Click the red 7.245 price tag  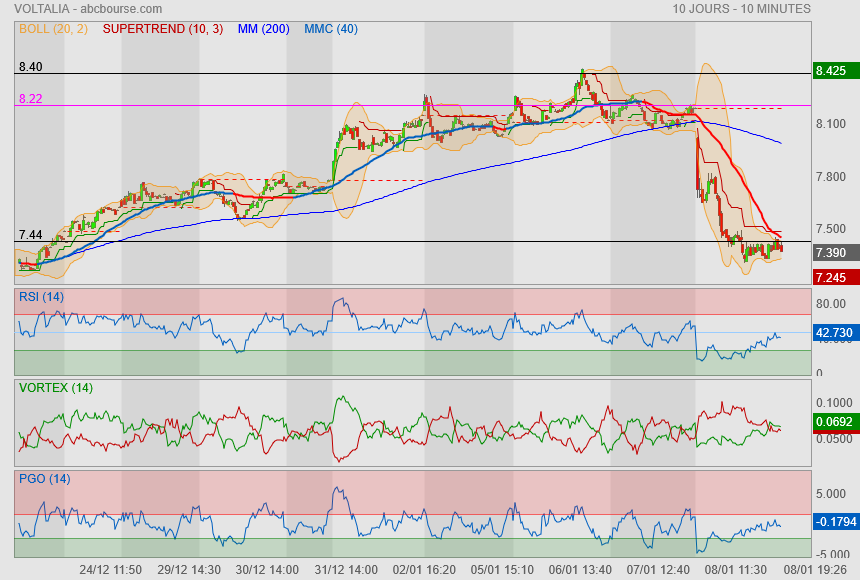pyautogui.click(x=834, y=277)
